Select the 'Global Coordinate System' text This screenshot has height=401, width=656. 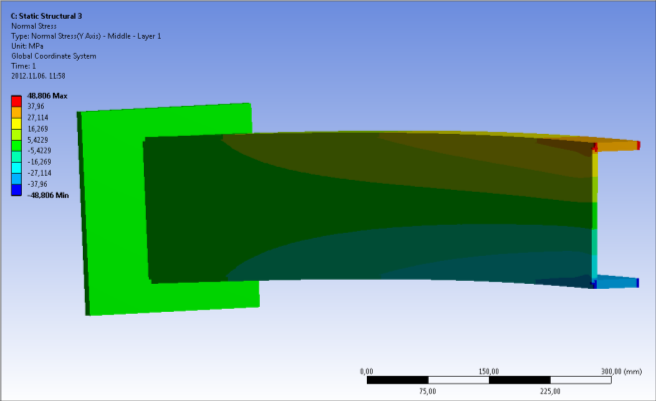[54, 56]
